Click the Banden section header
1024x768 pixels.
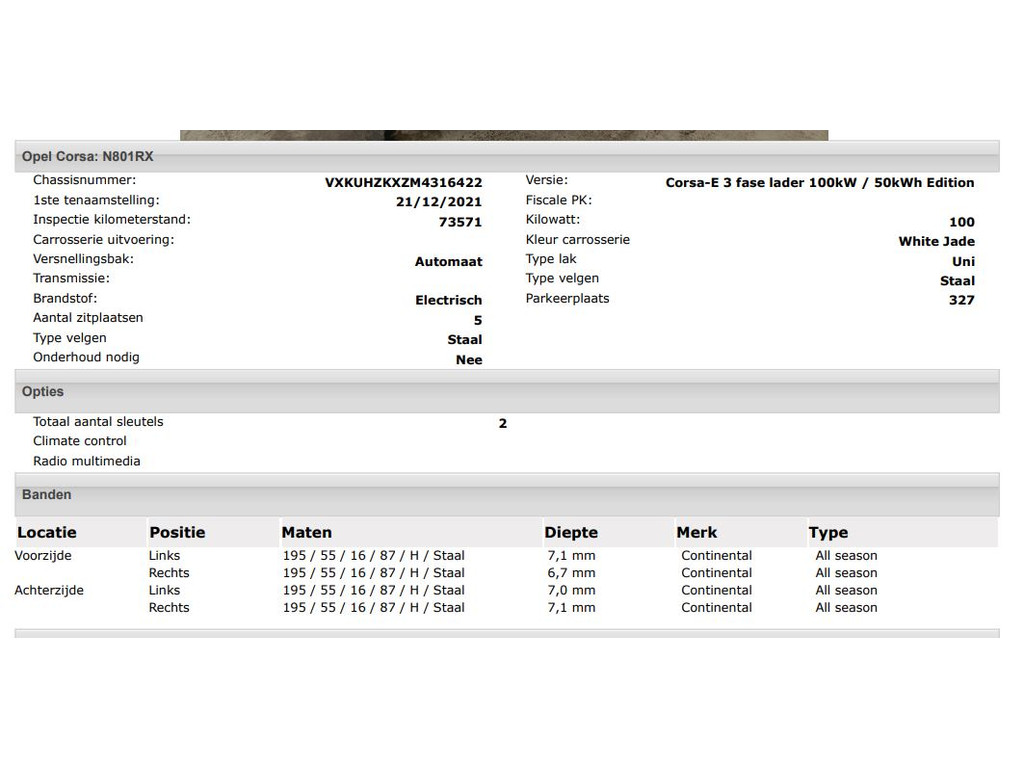507,494
